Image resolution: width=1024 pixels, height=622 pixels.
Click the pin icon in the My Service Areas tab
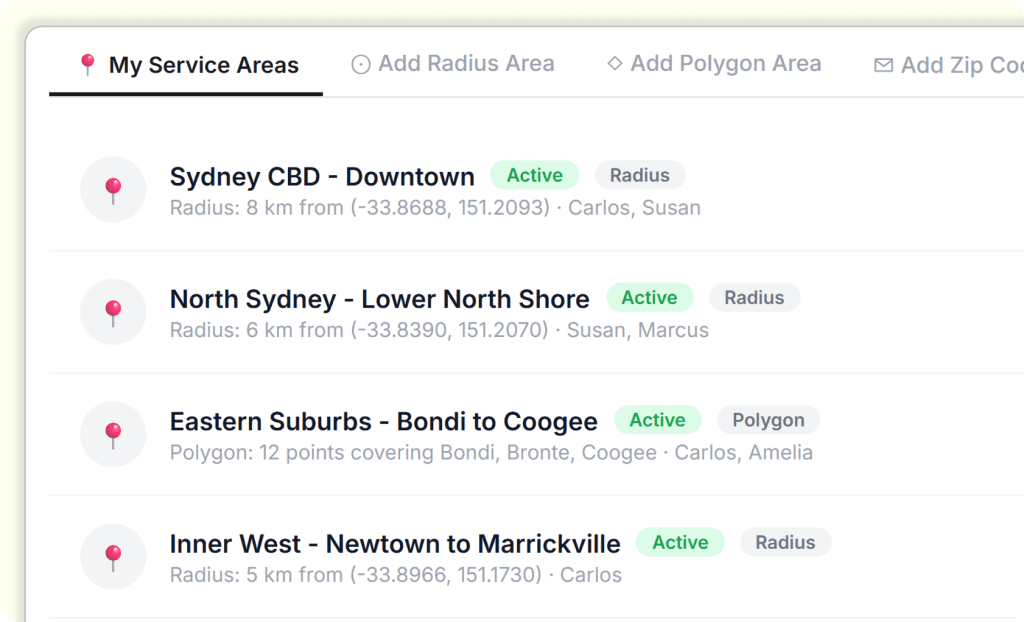pyautogui.click(x=88, y=63)
